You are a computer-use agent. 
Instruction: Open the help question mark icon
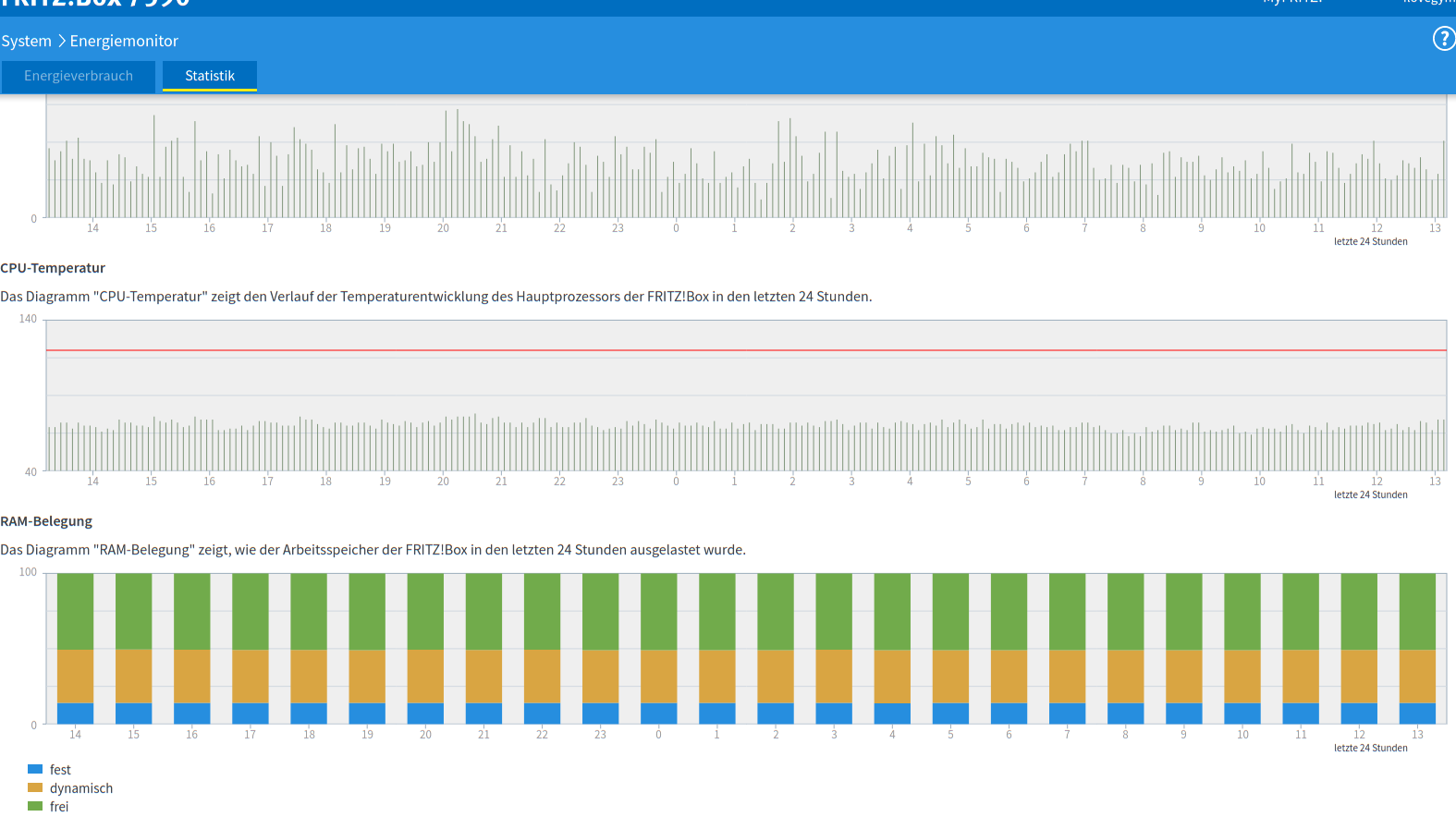(1443, 39)
